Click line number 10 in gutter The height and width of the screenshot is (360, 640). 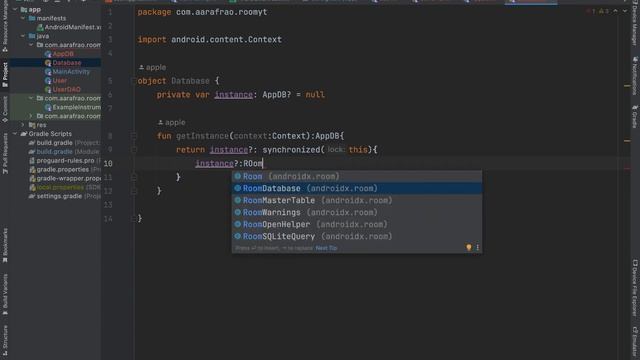coord(108,164)
